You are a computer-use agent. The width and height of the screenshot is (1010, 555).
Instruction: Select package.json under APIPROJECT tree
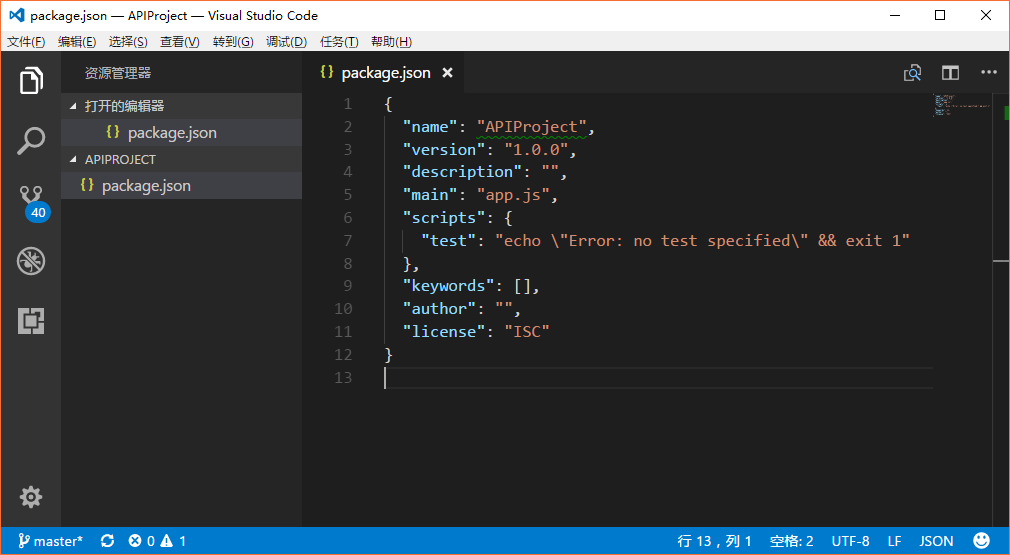[x=146, y=186]
